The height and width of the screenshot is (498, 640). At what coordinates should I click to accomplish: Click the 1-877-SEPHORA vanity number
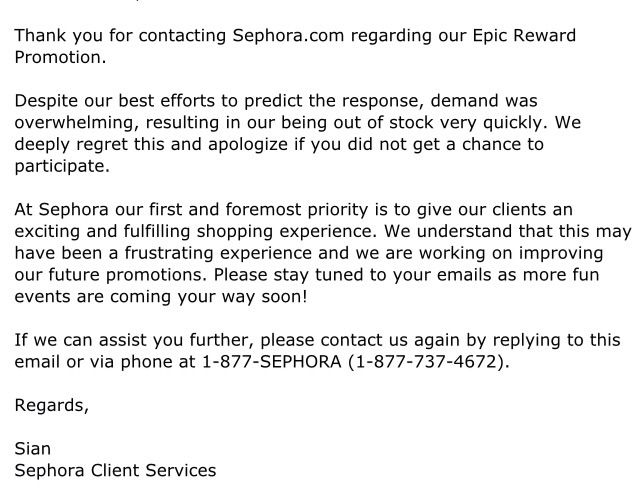click(x=272, y=362)
